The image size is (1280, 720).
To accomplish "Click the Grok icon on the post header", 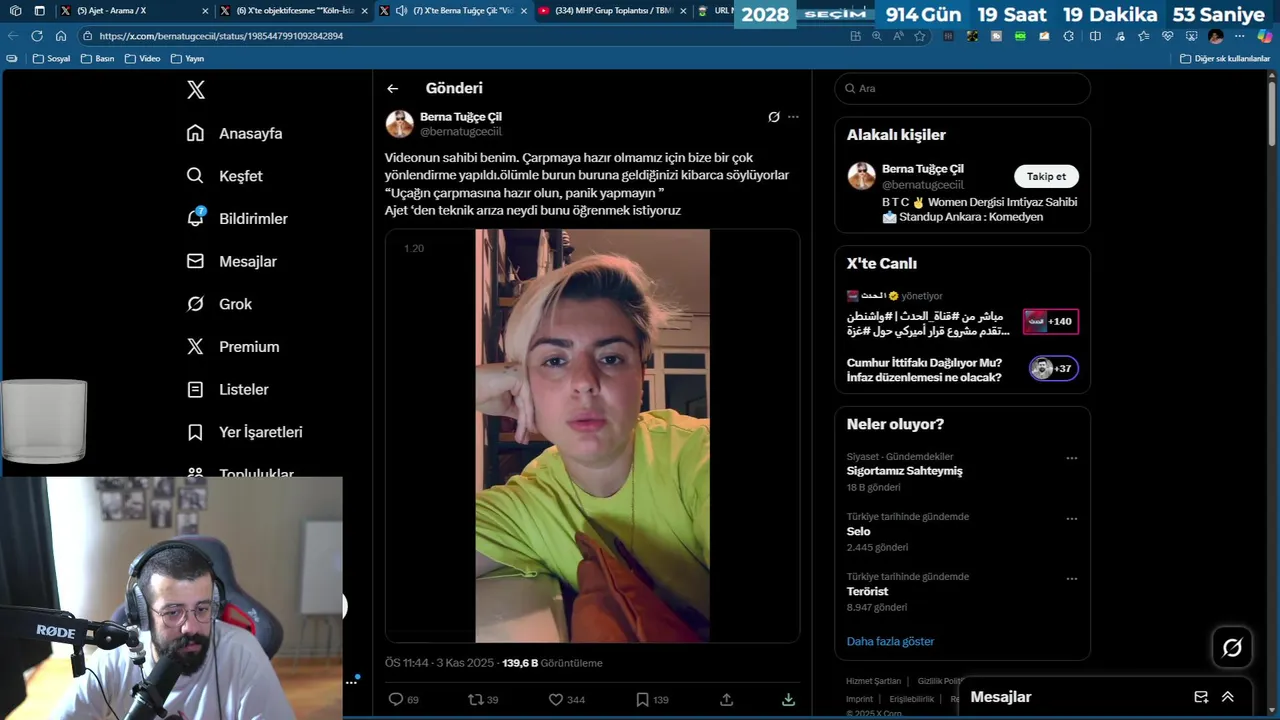I will 773,117.
